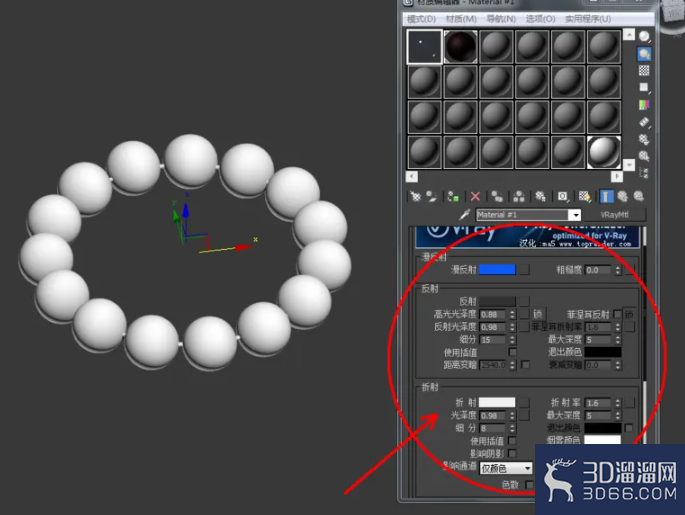Click the 反射 退出颜色 black swatch

pyautogui.click(x=603, y=352)
